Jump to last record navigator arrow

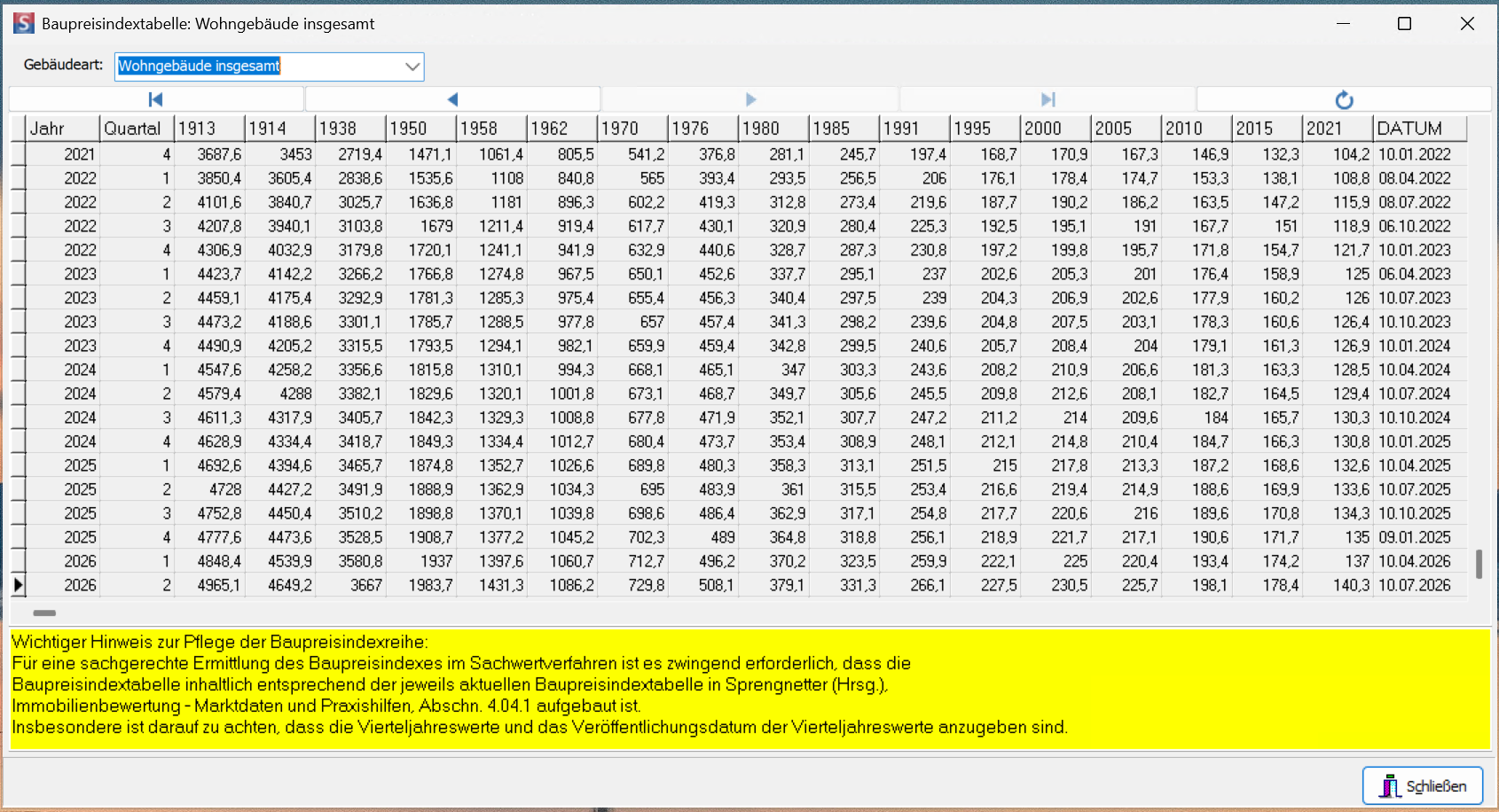click(1048, 99)
